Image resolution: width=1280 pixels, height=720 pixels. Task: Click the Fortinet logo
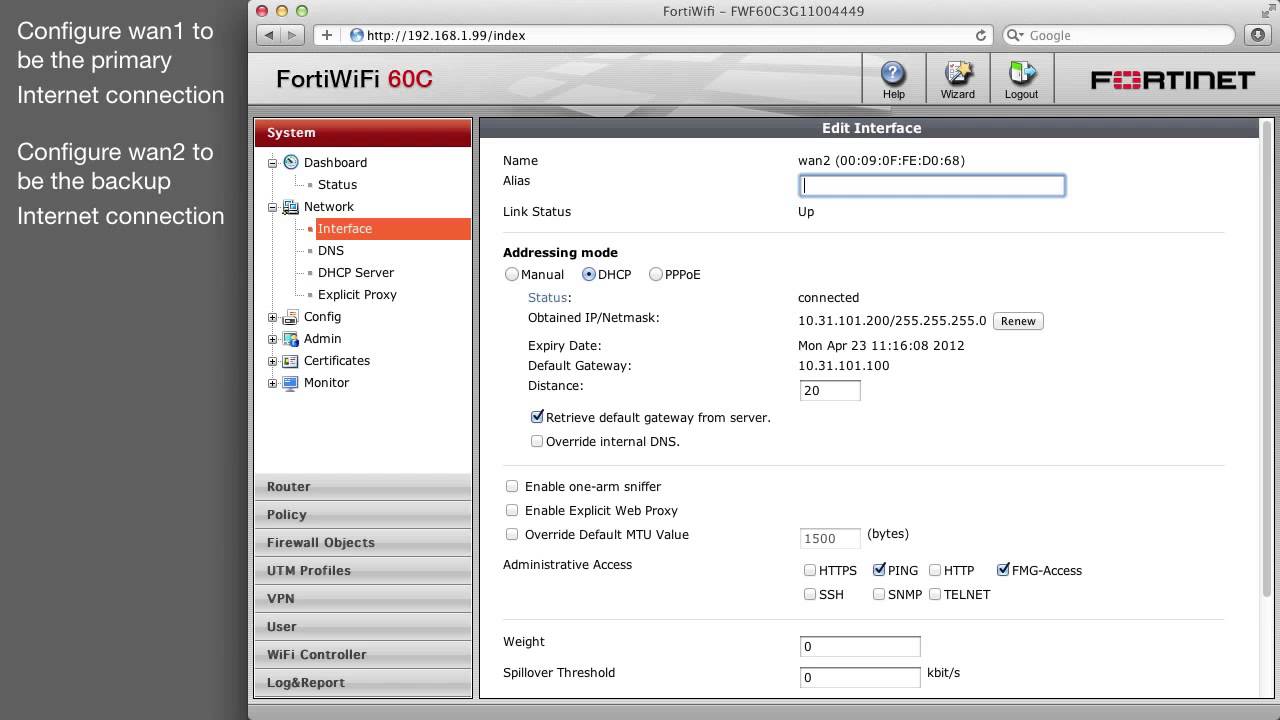1172,80
